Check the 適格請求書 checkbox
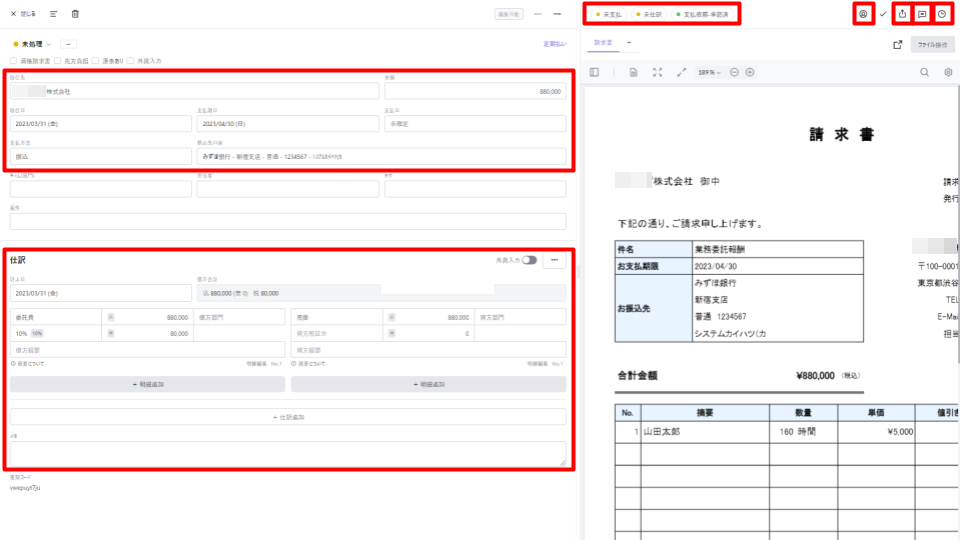 13,61
